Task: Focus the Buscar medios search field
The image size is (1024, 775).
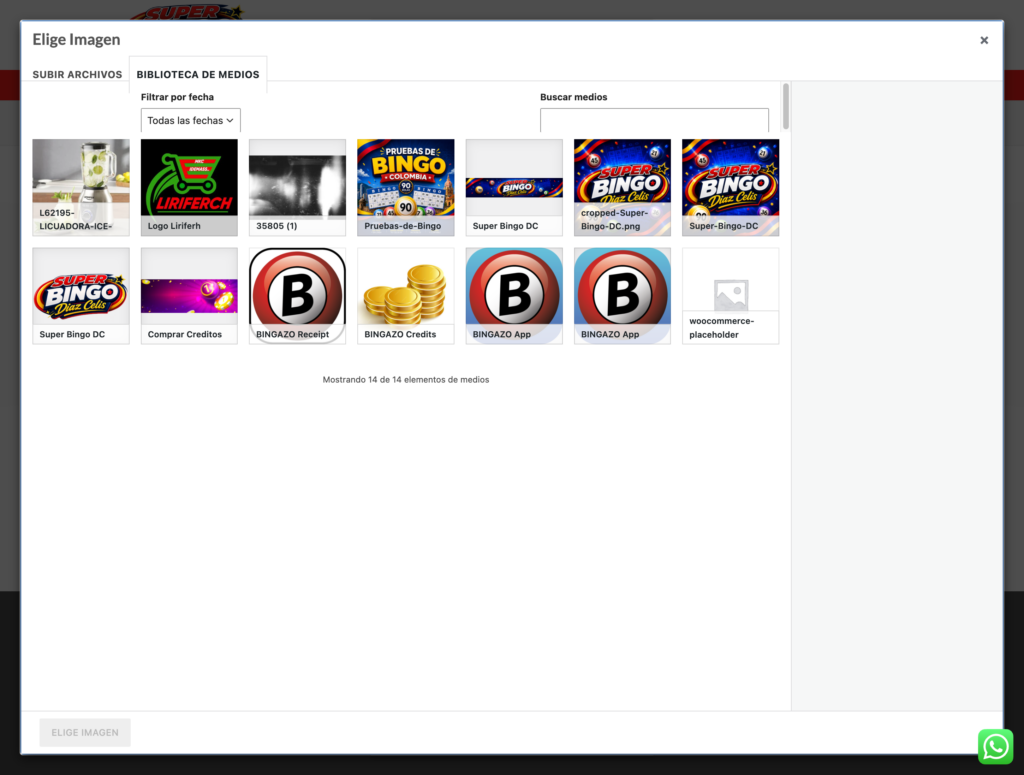Action: (x=654, y=120)
